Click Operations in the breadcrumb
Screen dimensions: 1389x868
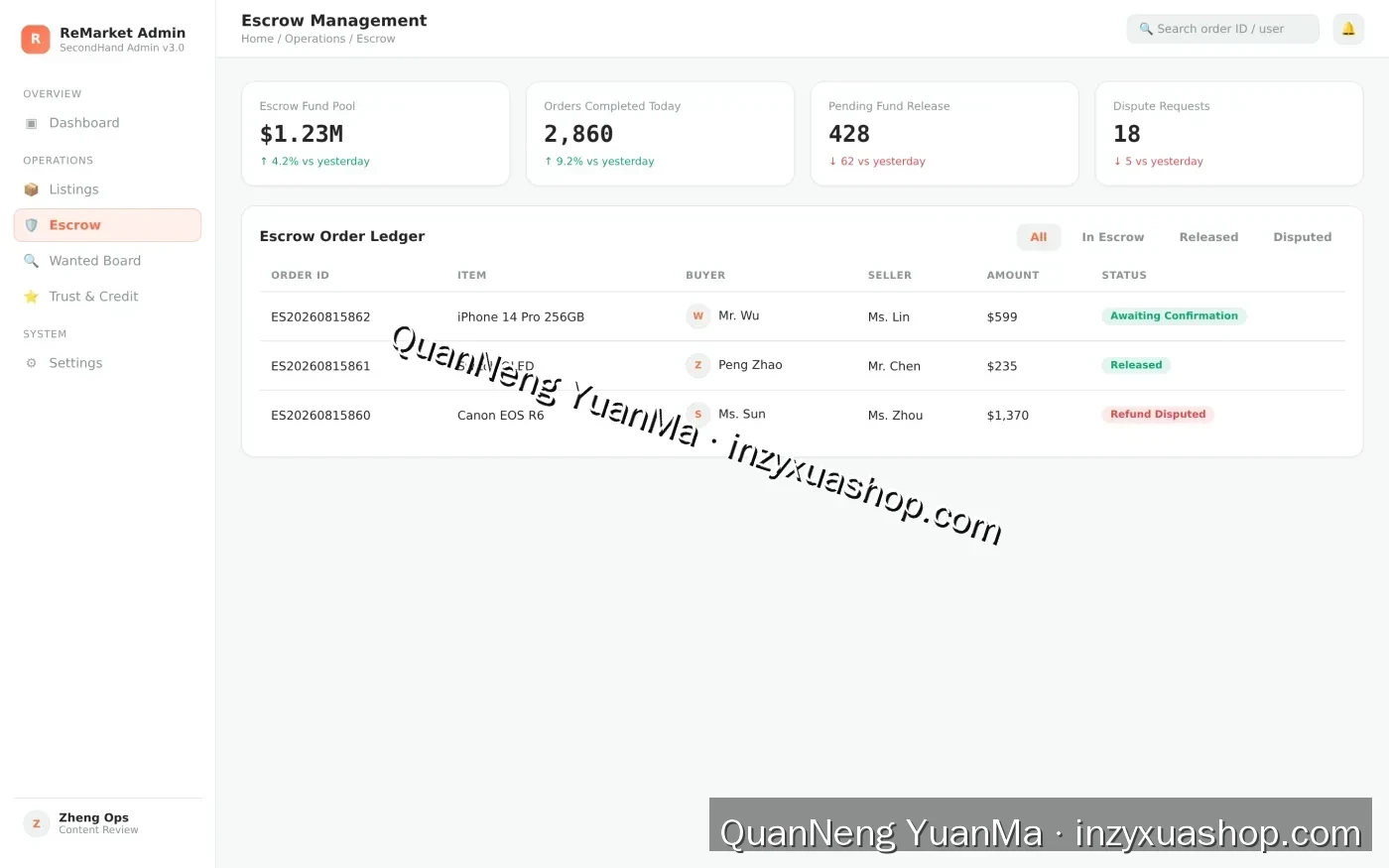point(315,39)
